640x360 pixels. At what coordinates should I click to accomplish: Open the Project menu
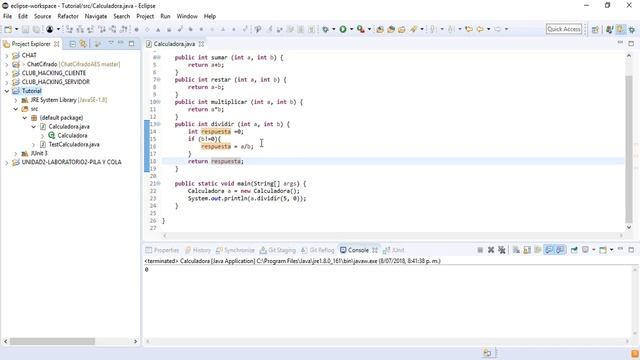pos(145,16)
